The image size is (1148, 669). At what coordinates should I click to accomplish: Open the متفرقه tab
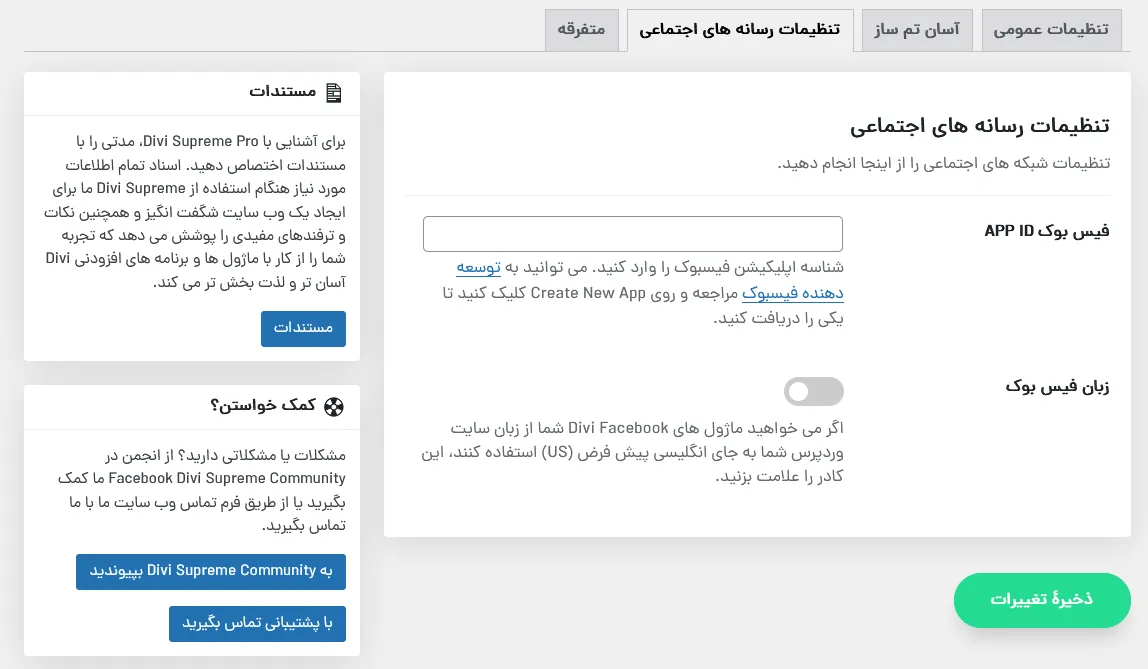(581, 30)
